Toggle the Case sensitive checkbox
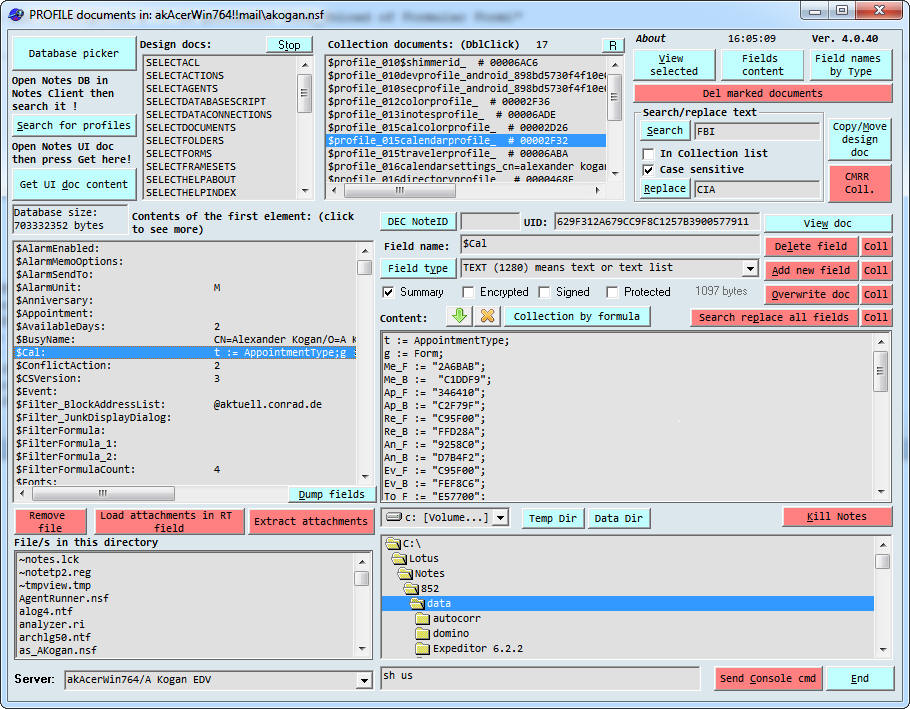The height and width of the screenshot is (709, 910). coord(648,170)
